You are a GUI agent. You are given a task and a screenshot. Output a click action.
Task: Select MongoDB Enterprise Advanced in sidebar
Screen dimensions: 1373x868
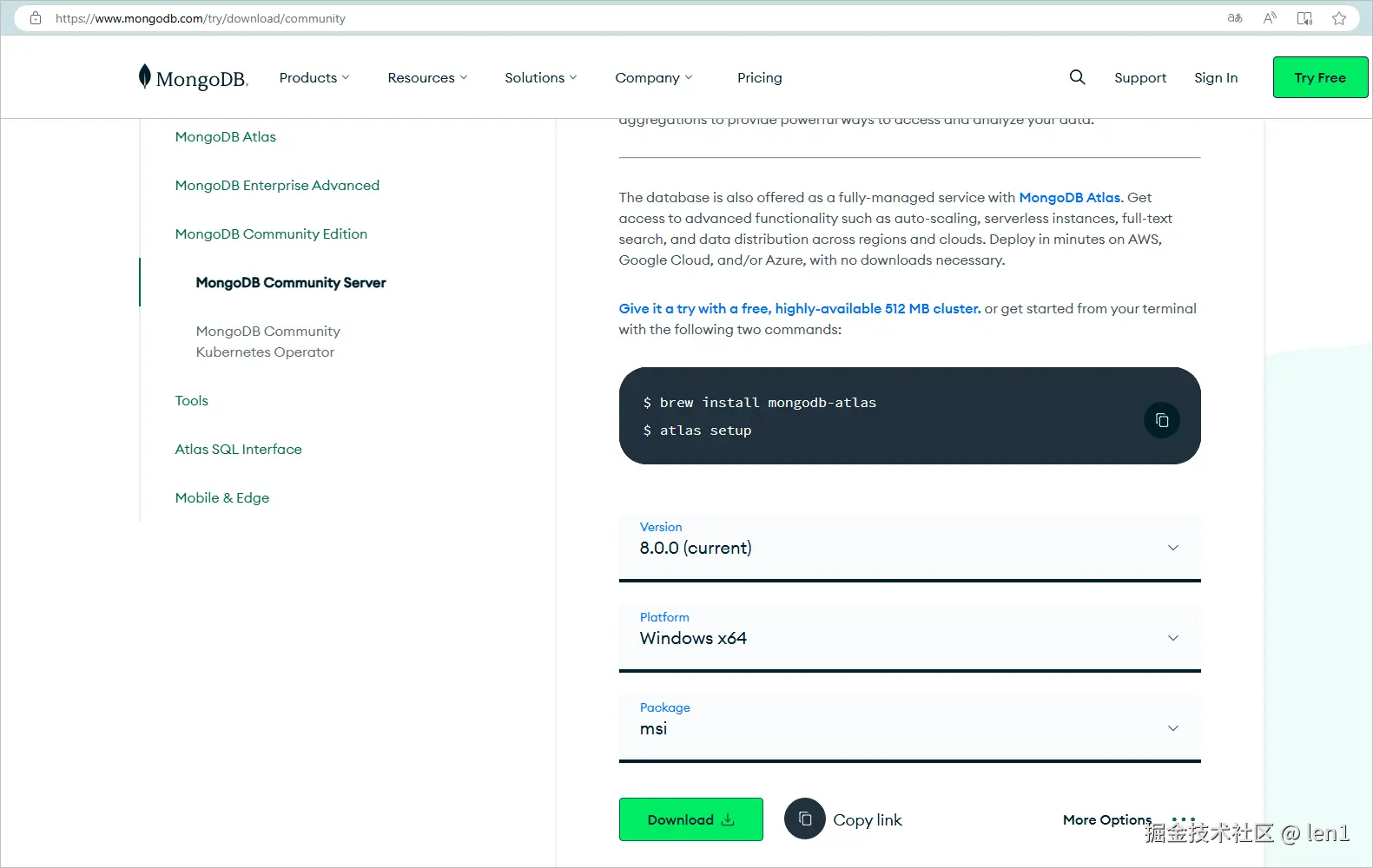tap(277, 186)
